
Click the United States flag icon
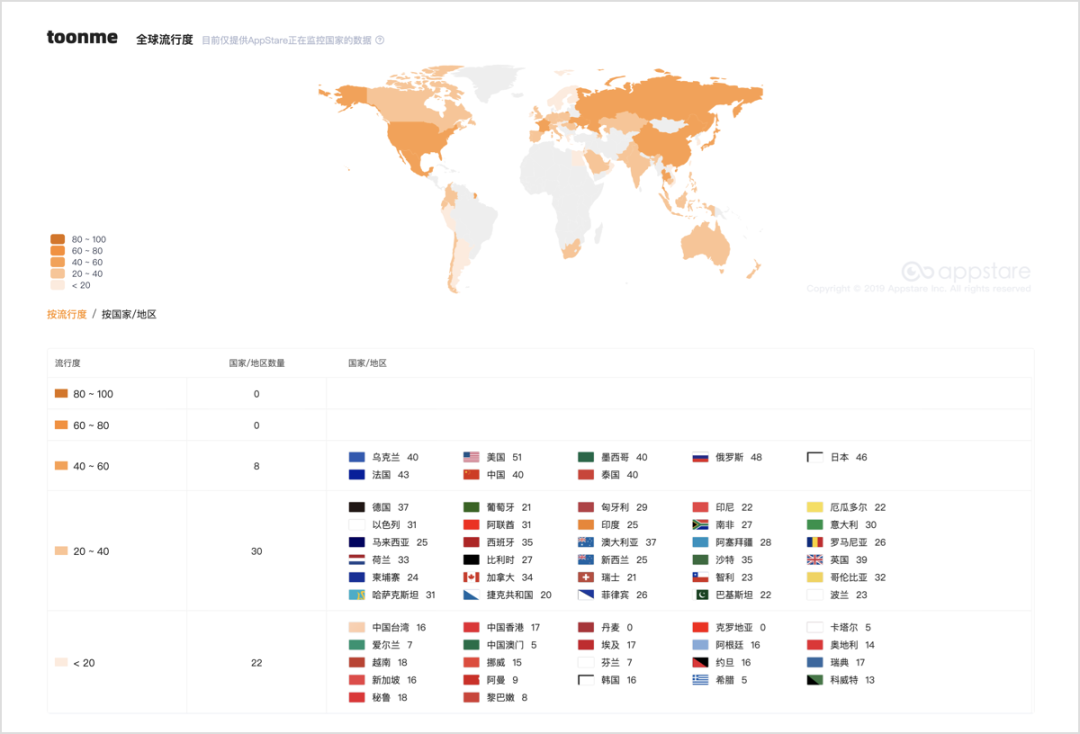tap(471, 457)
